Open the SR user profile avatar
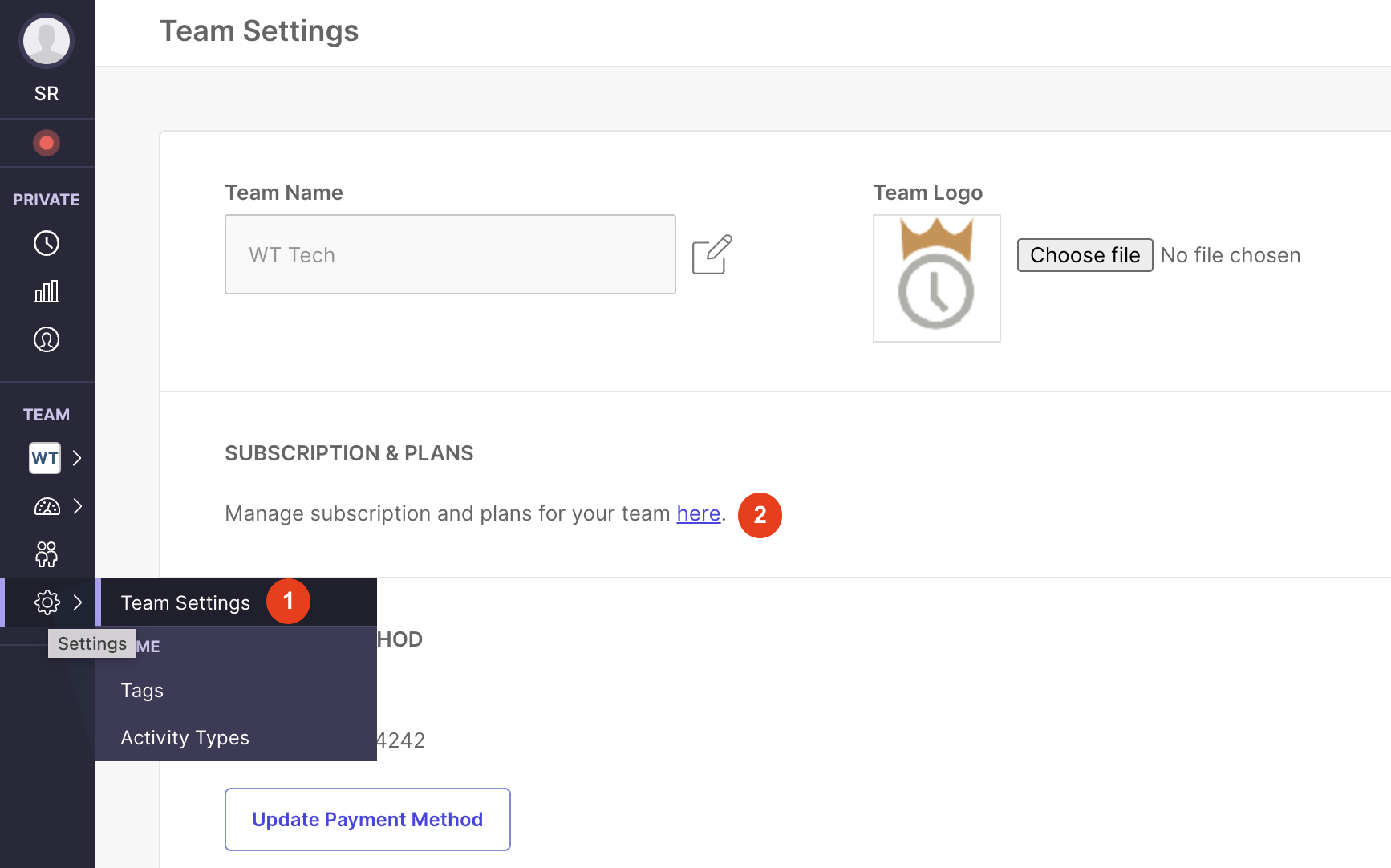 tap(47, 41)
